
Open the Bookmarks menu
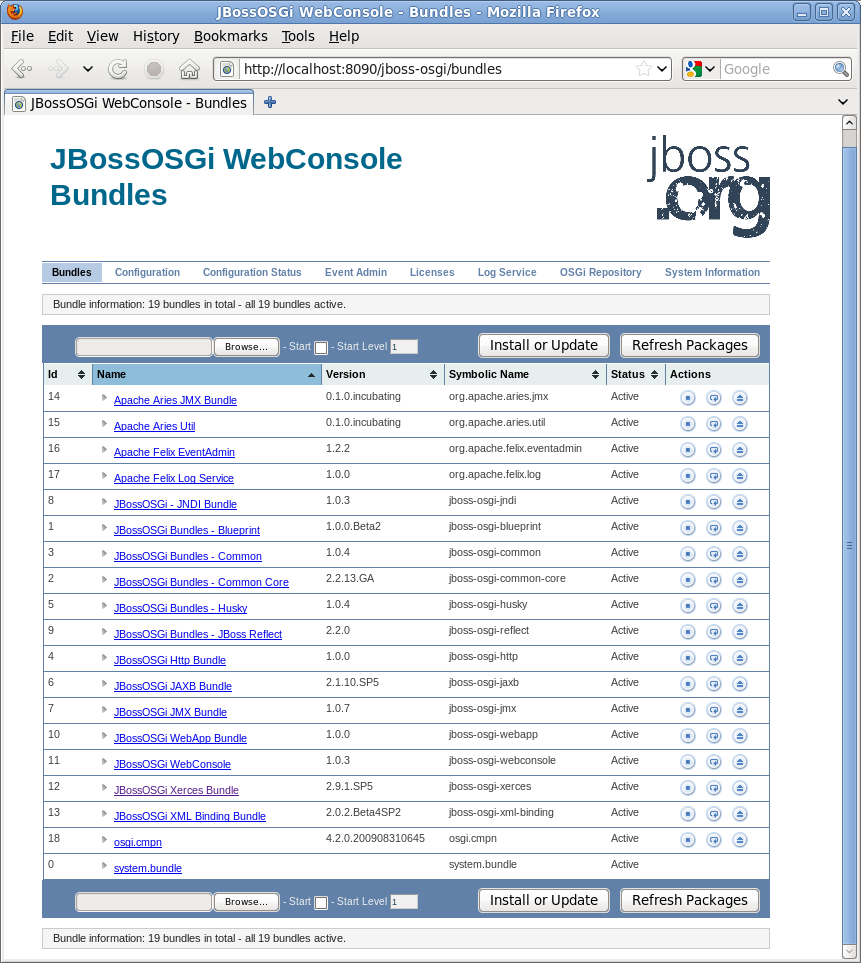coord(231,36)
